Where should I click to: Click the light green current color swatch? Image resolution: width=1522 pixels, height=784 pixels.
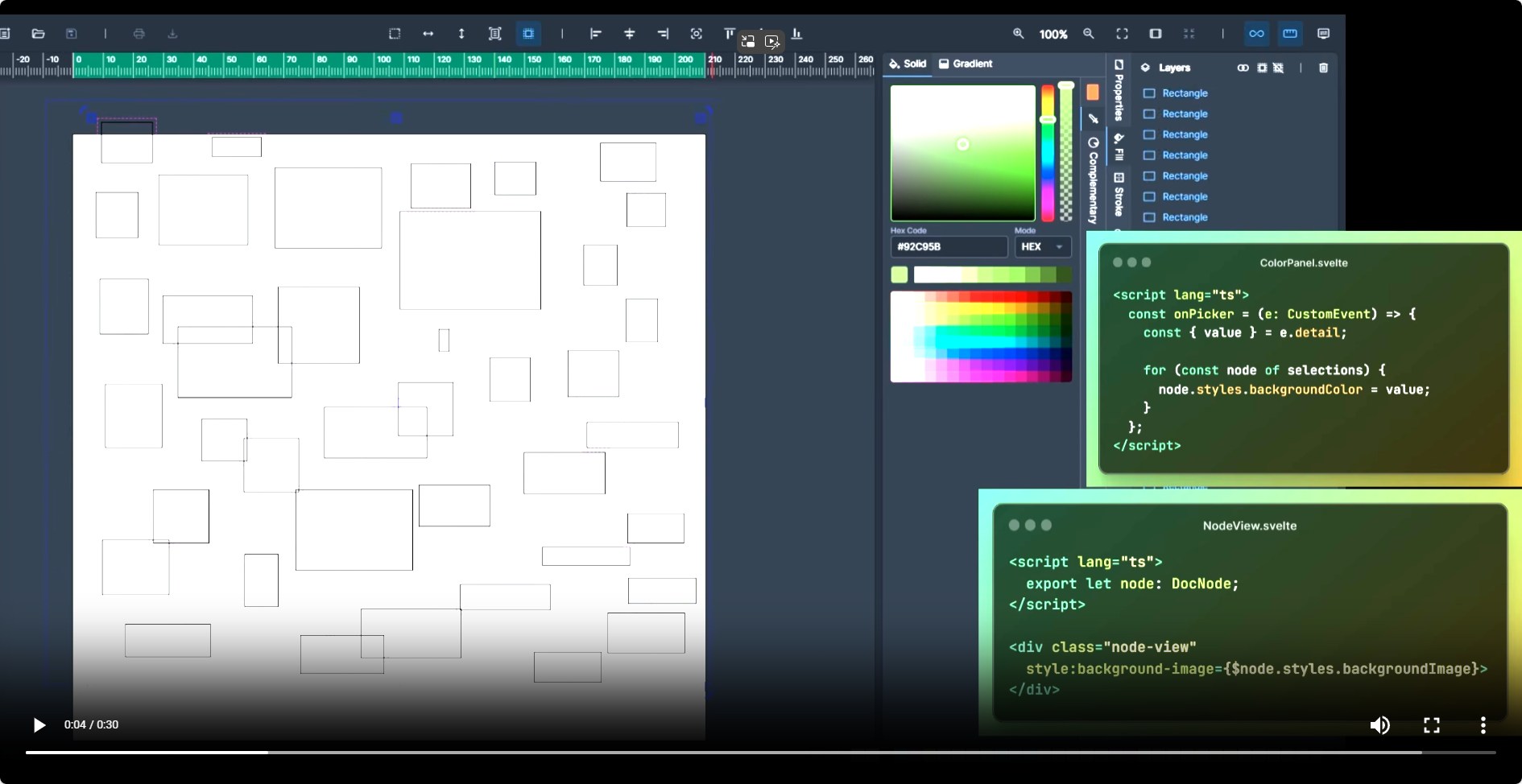(900, 275)
